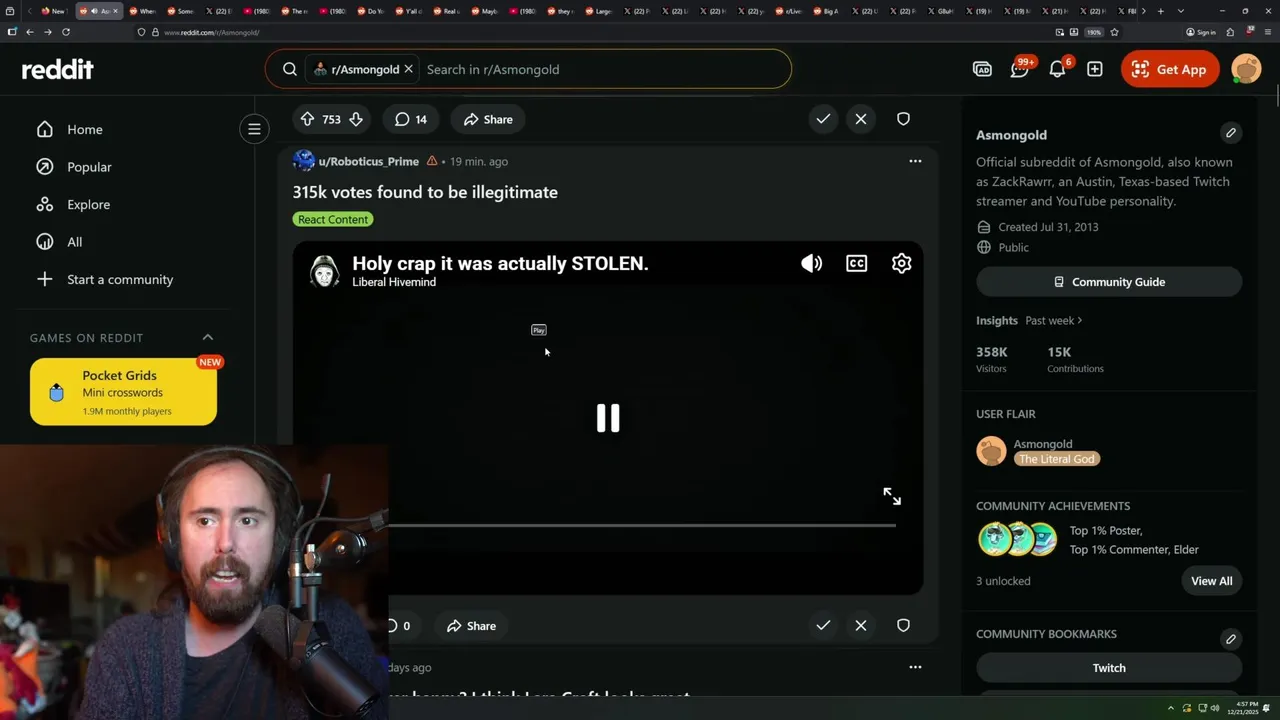Click the search magnifier icon

(290, 69)
